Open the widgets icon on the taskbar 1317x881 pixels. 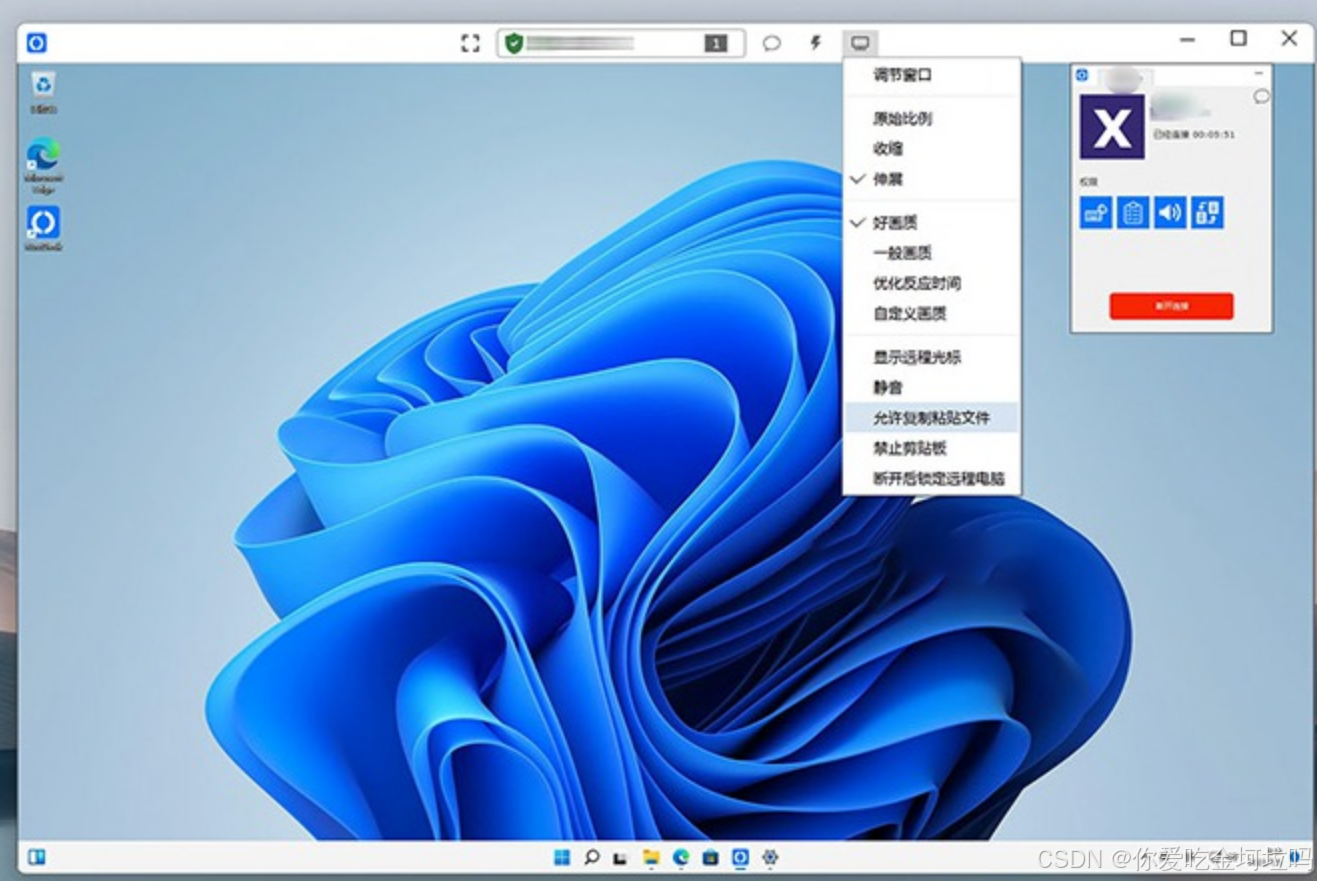coord(36,857)
